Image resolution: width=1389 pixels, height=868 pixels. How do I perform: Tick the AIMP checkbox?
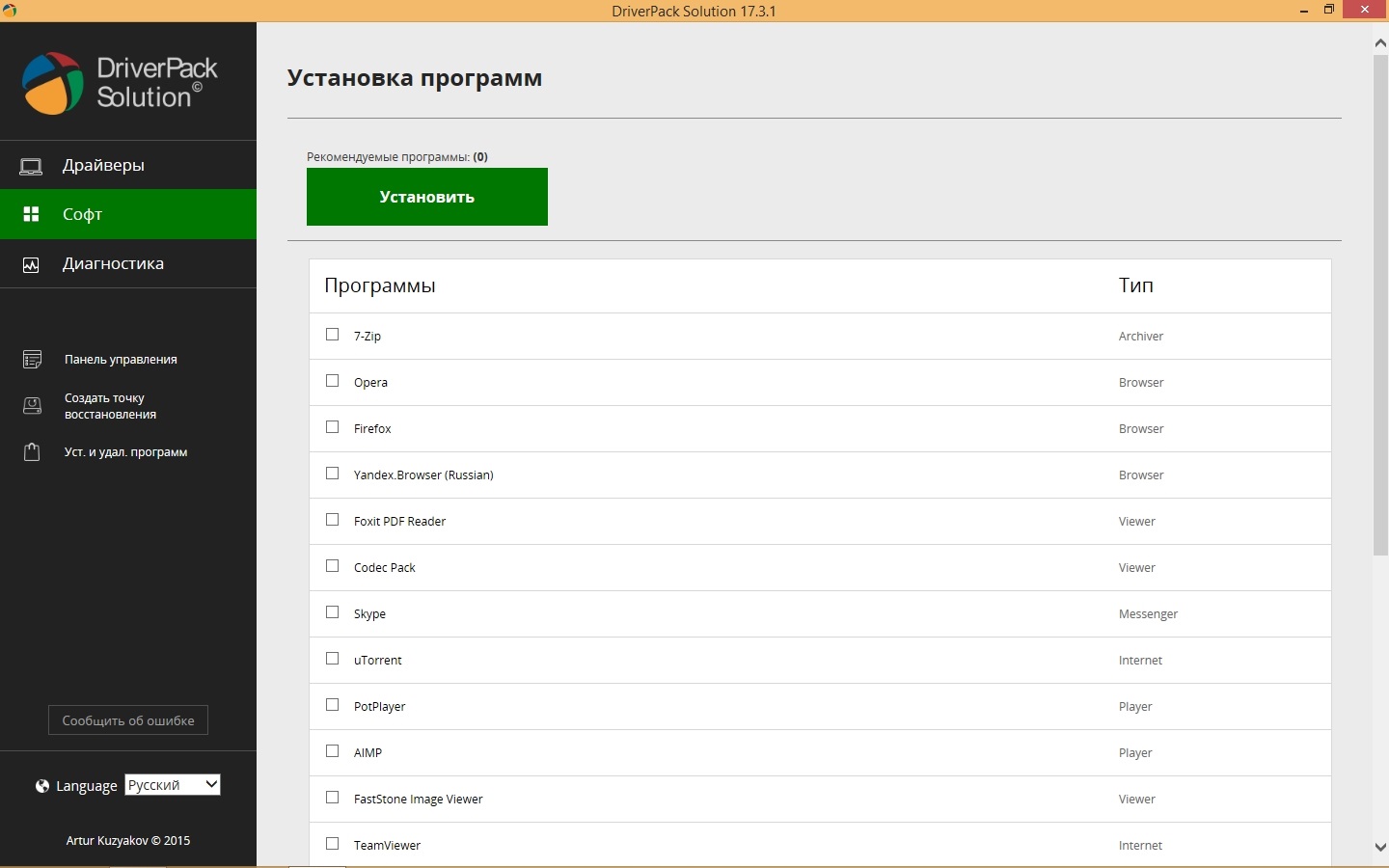[x=333, y=751]
